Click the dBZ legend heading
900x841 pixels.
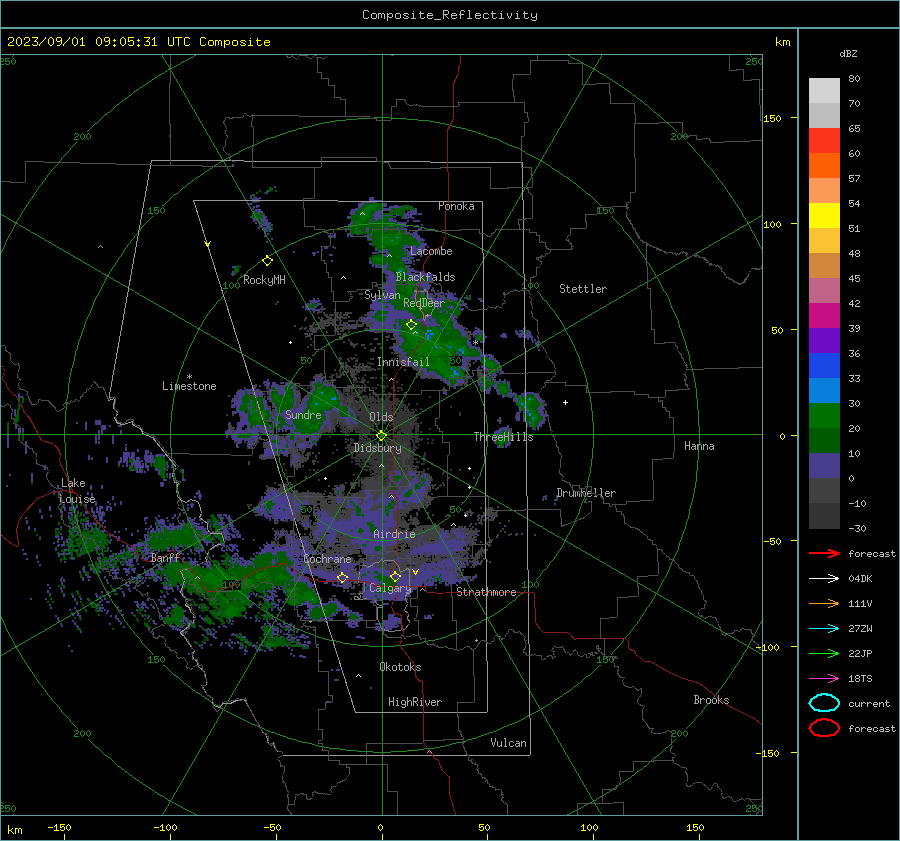[848, 53]
